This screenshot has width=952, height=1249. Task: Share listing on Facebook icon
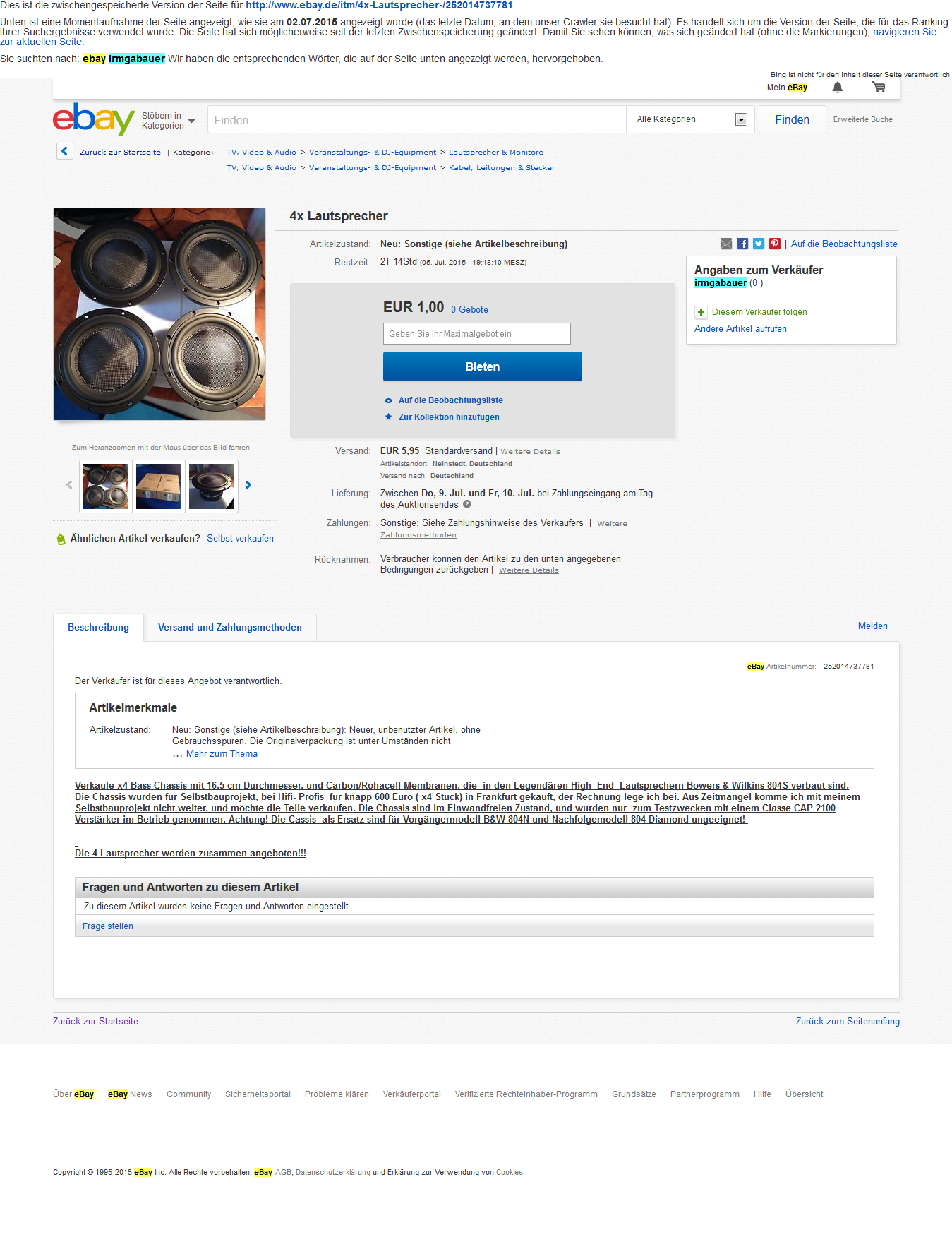742,244
